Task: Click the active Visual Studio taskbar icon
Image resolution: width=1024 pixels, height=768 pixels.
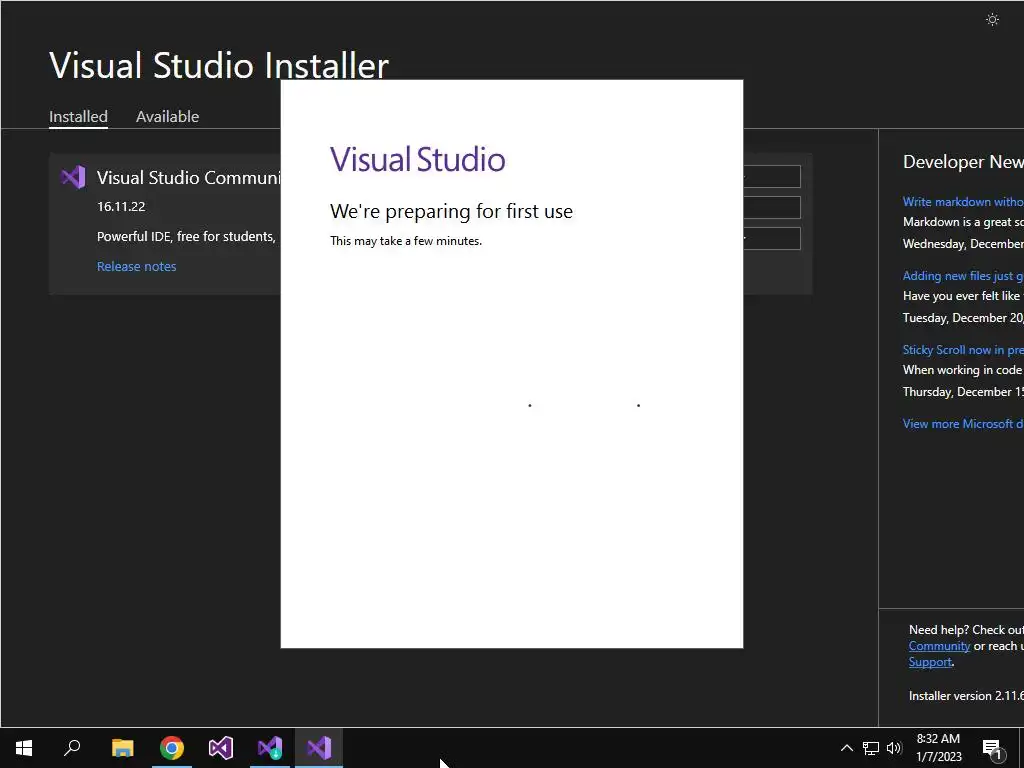Action: [319, 748]
